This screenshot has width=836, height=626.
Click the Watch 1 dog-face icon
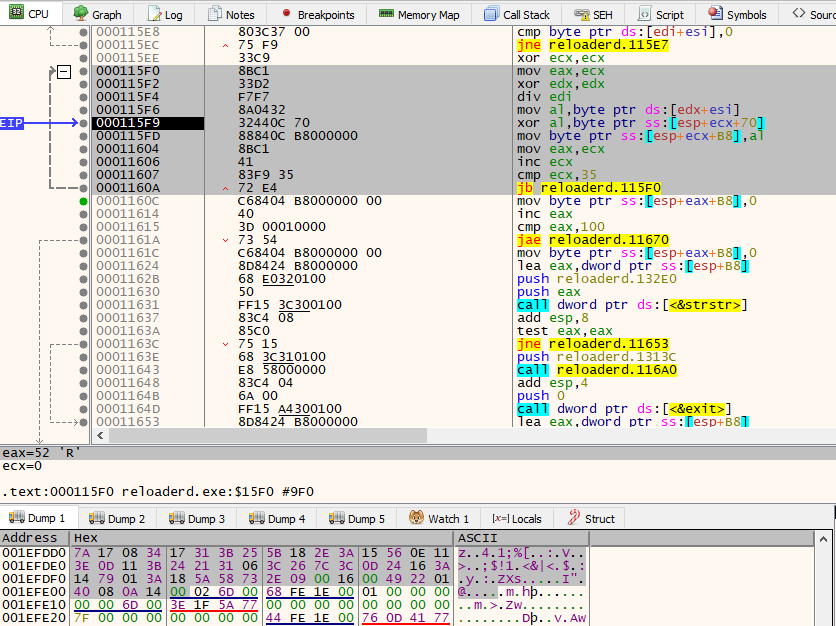(x=416, y=517)
